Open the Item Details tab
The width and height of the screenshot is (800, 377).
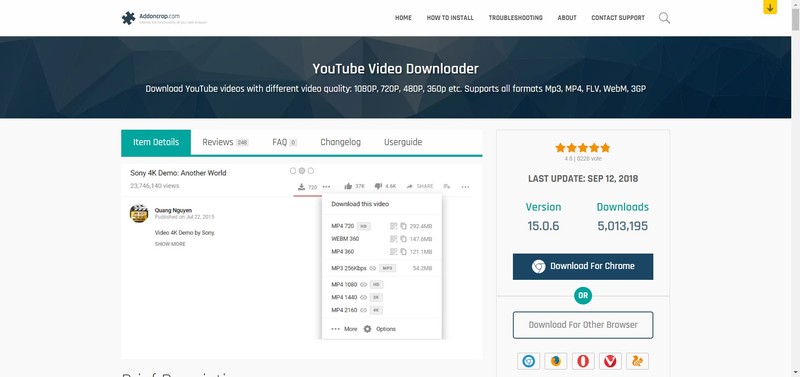[x=156, y=142]
